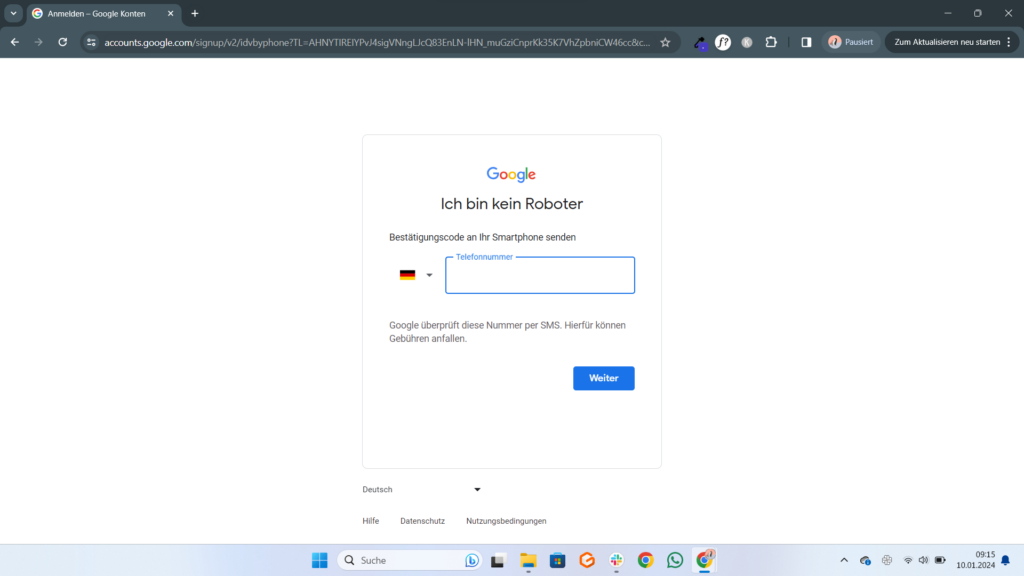Viewport: 1024px width, 576px height.
Task: Open a new browser tab
Action: click(x=195, y=13)
